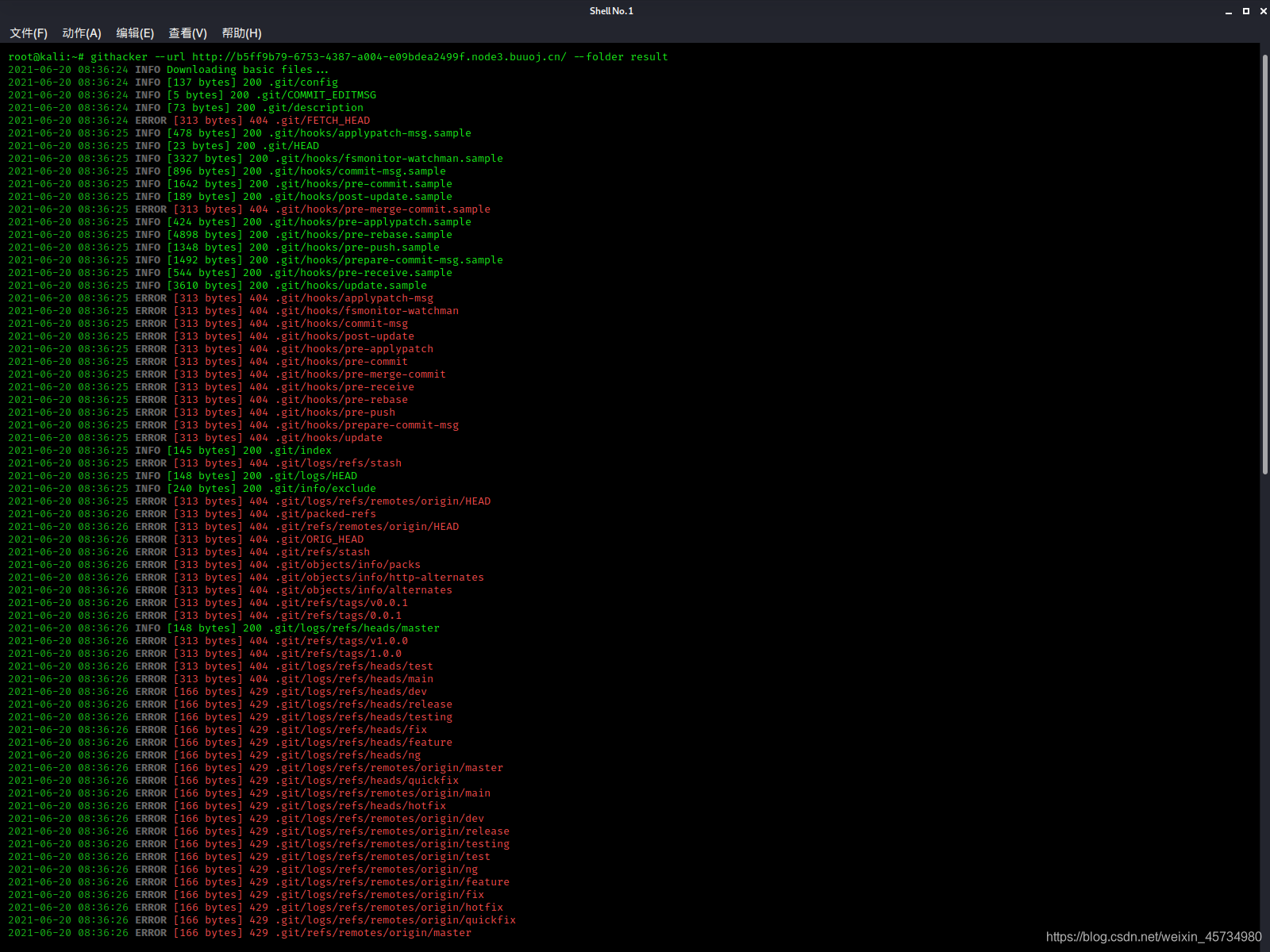
Task: Click the .git/HEAD path
Action: [291, 146]
